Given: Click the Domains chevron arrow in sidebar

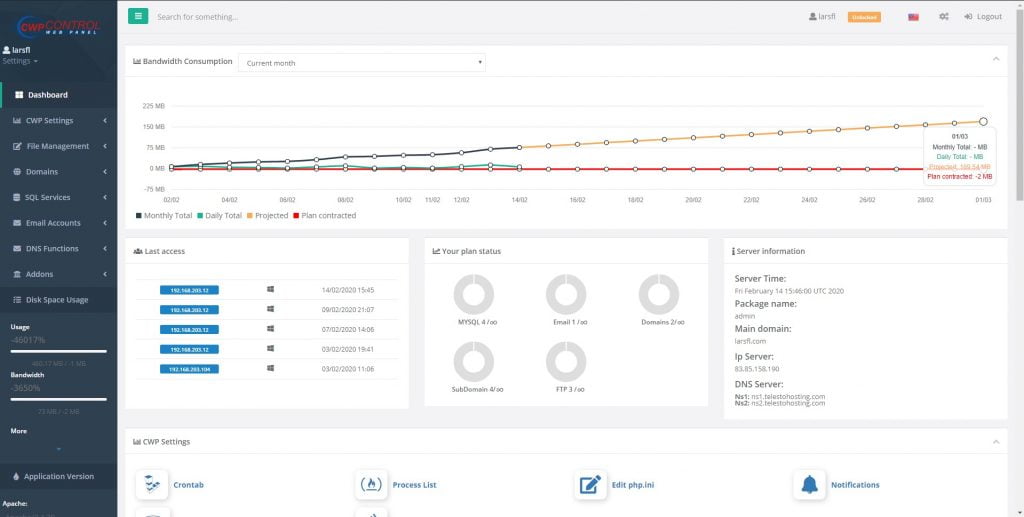Looking at the screenshot, I should pos(104,172).
